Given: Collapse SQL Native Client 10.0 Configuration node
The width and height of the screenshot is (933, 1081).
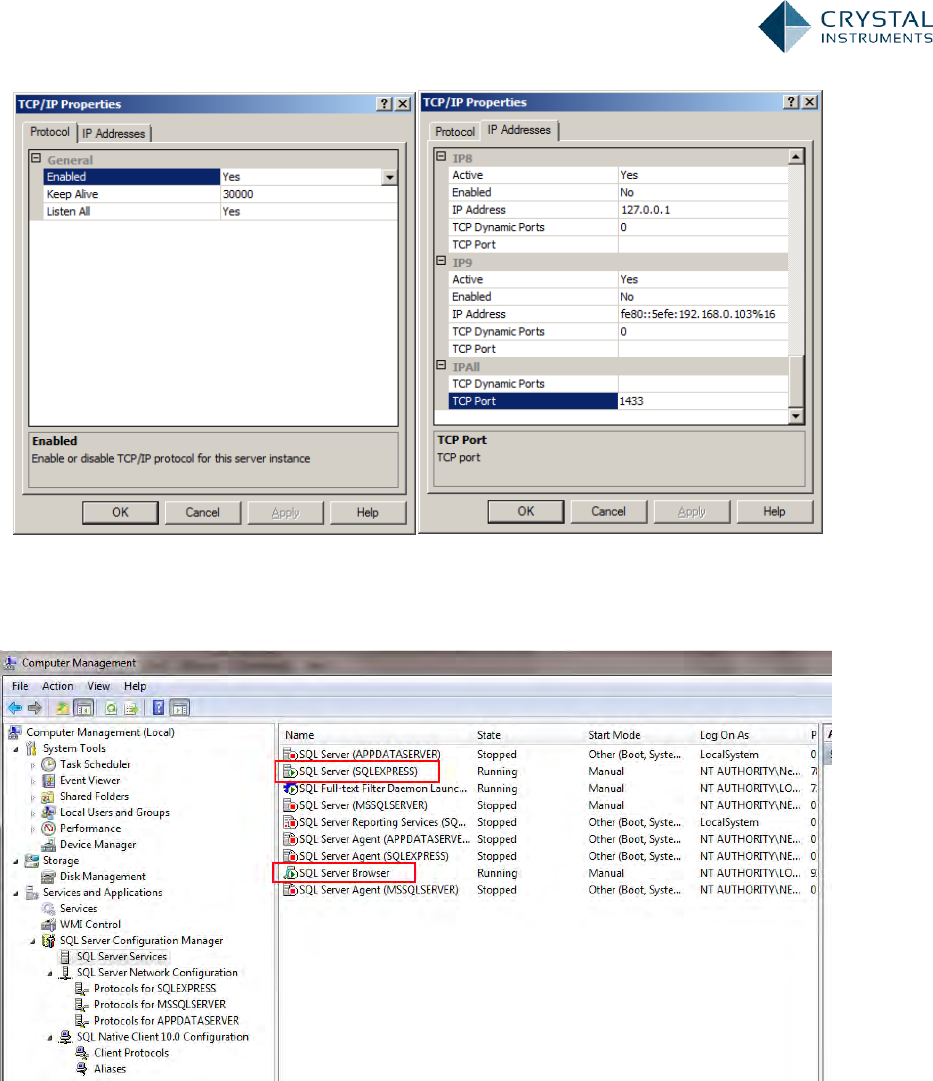Looking at the screenshot, I should tap(50, 1038).
